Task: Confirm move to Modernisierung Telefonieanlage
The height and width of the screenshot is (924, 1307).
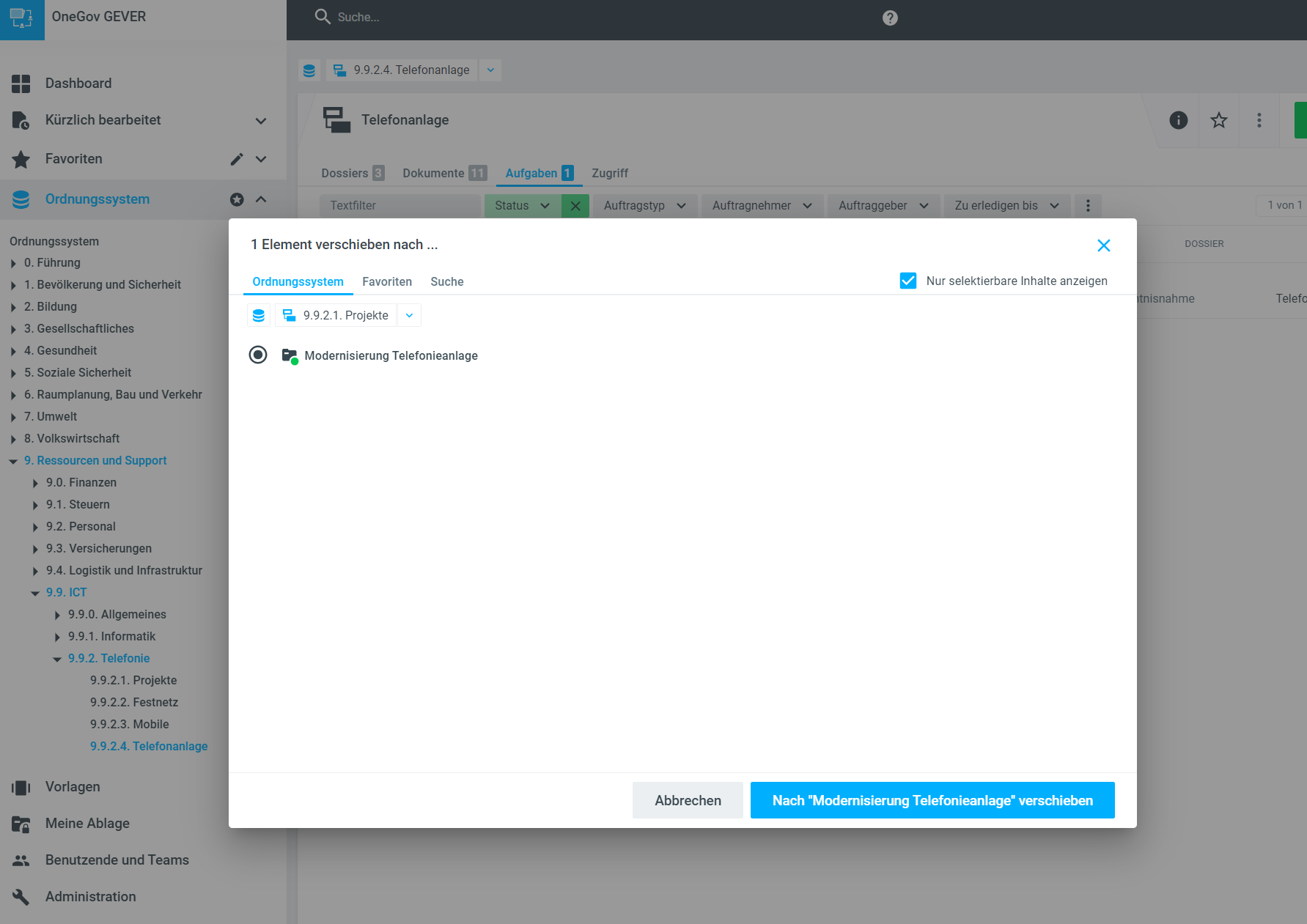Action: (x=932, y=800)
